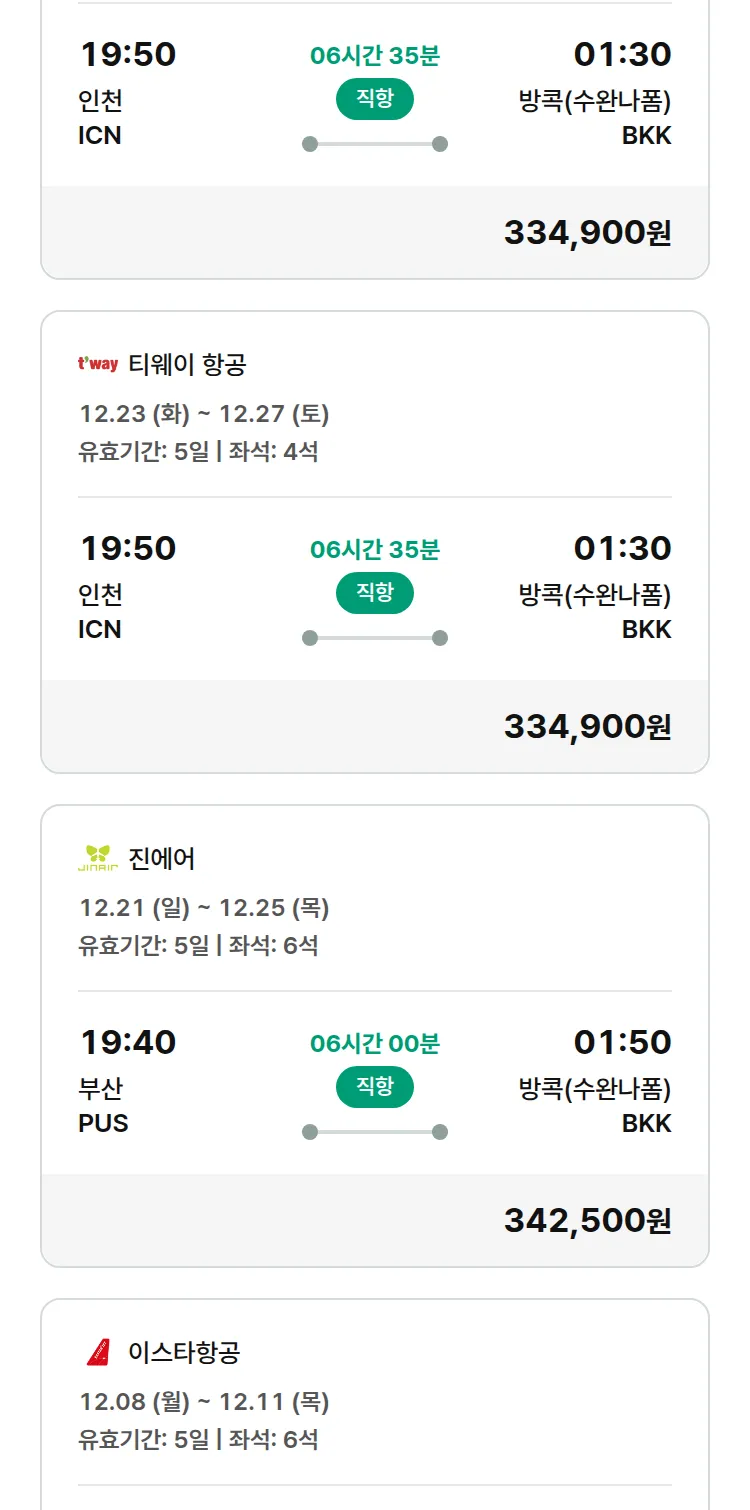Click the PUS airport code
The height and width of the screenshot is (1510, 750).
coord(103,1123)
